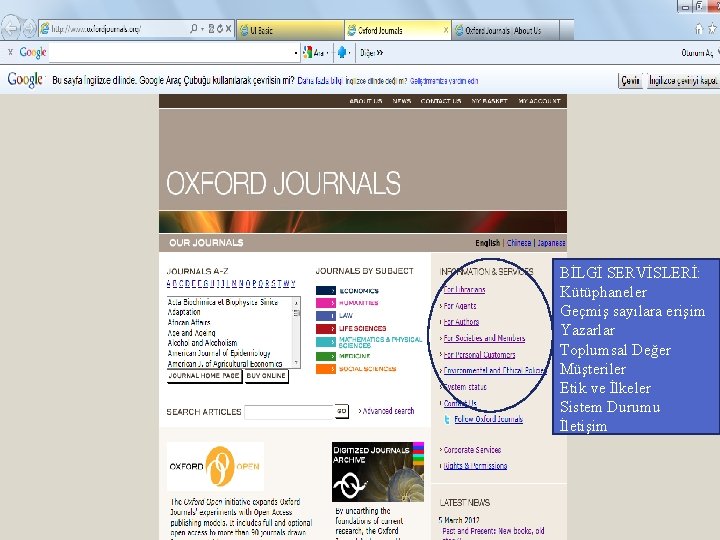Click the Oxford Open logo image
Viewport: 720px width, 540px height.
[215, 467]
